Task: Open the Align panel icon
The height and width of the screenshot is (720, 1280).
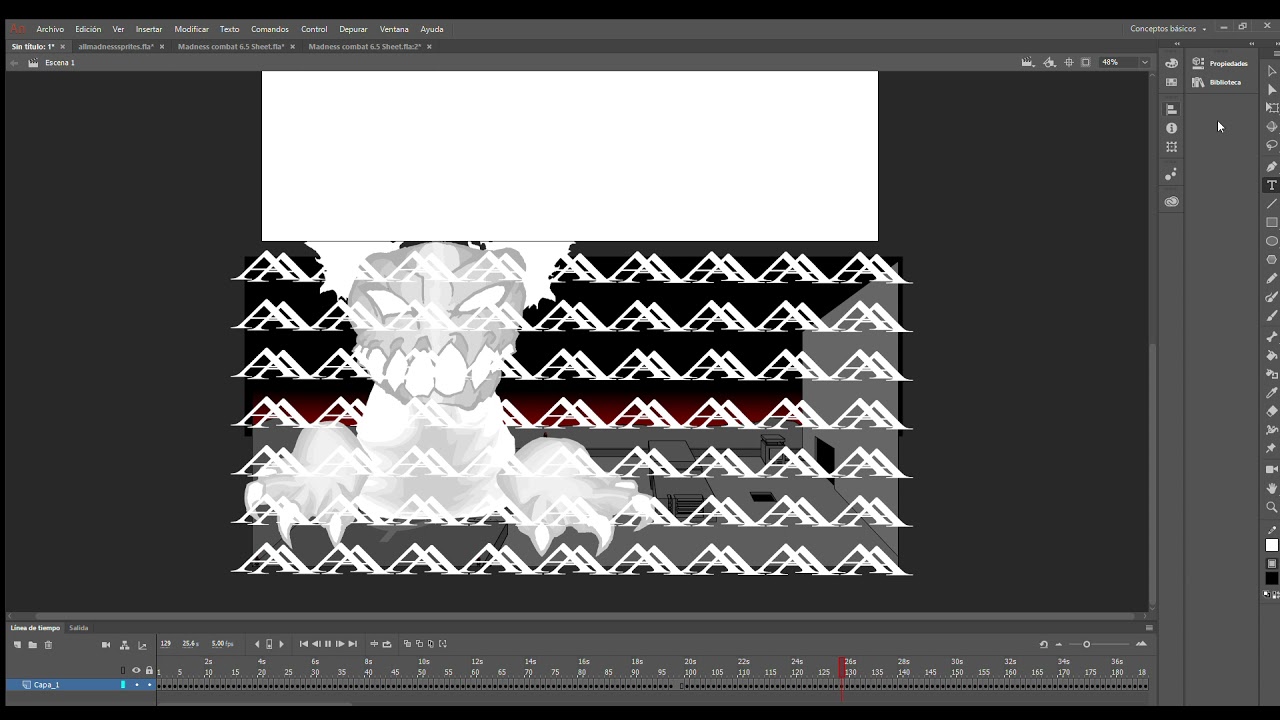Action: click(x=1171, y=109)
